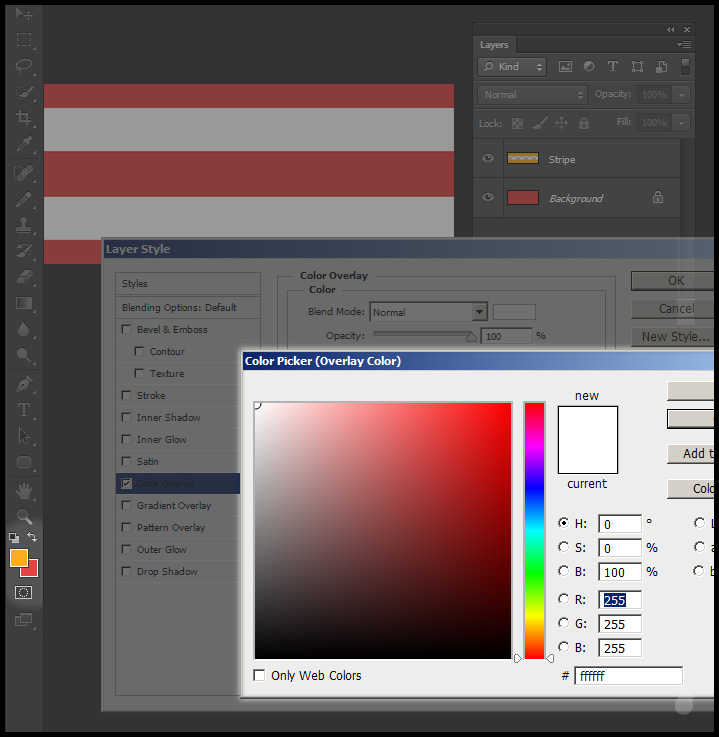Enable the Only Web Colors checkbox
Image resolution: width=719 pixels, height=737 pixels.
(260, 676)
